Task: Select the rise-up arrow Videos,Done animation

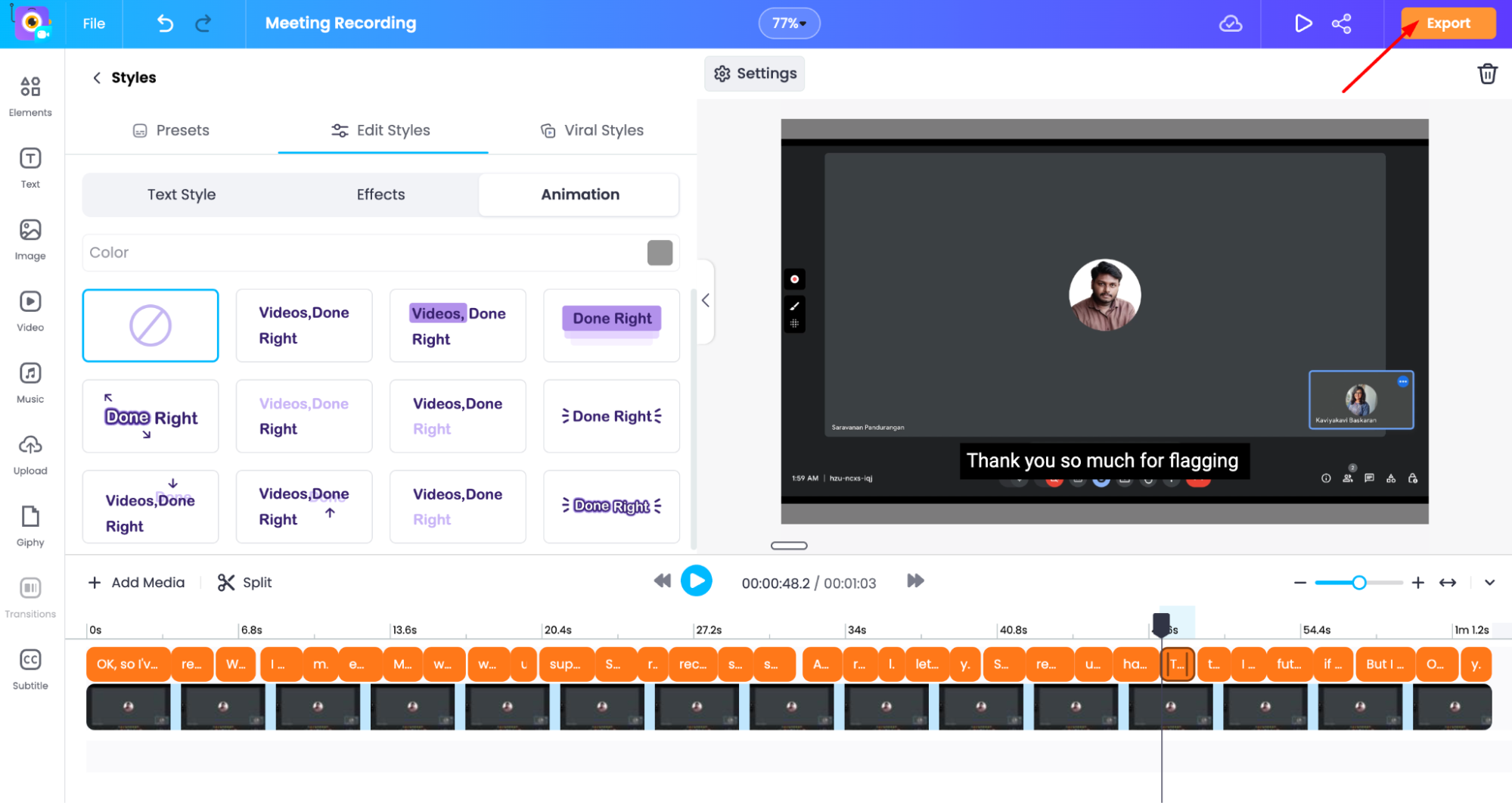Action: click(x=304, y=506)
